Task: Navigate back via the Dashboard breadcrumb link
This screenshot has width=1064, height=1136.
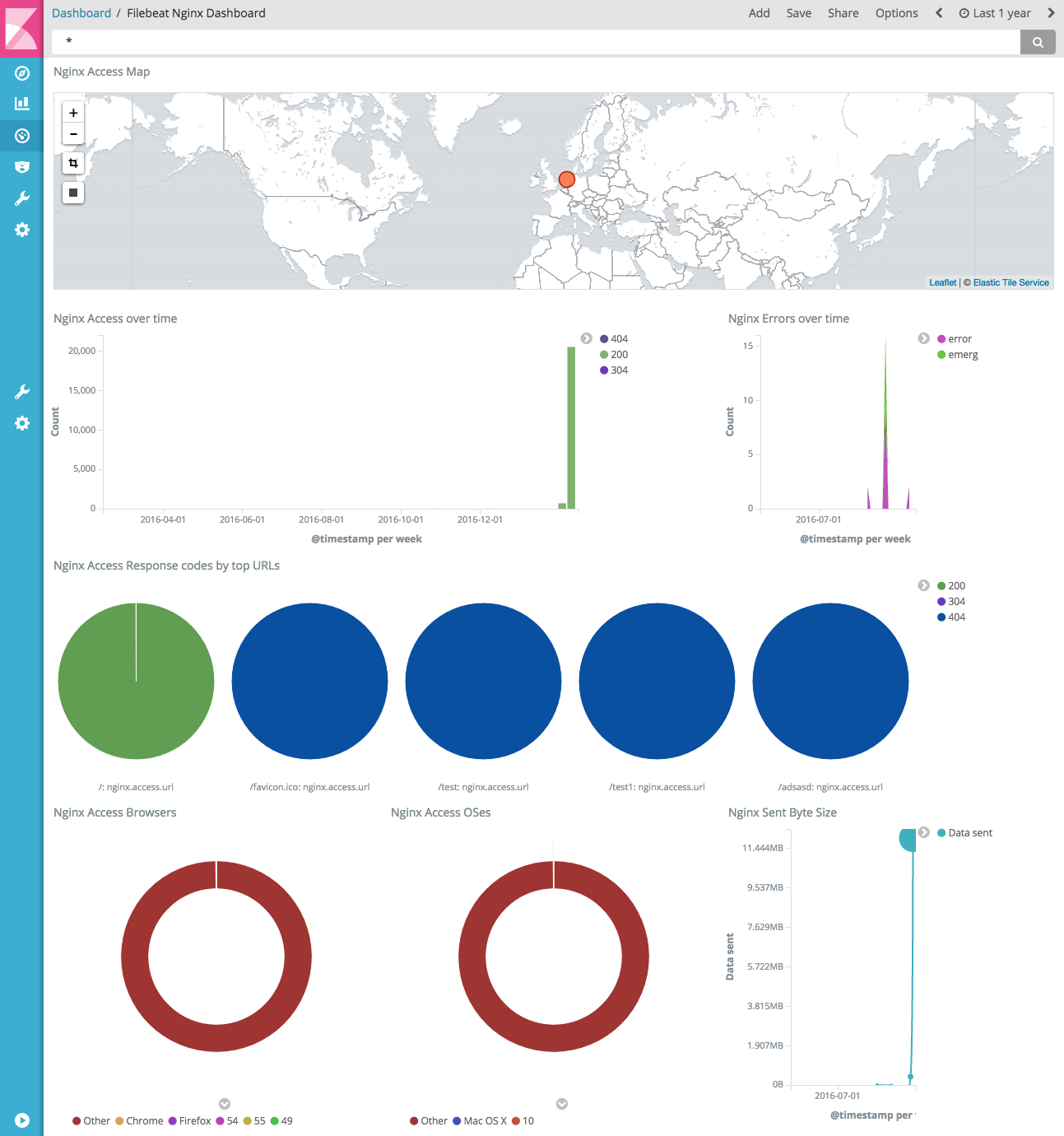Action: [81, 12]
